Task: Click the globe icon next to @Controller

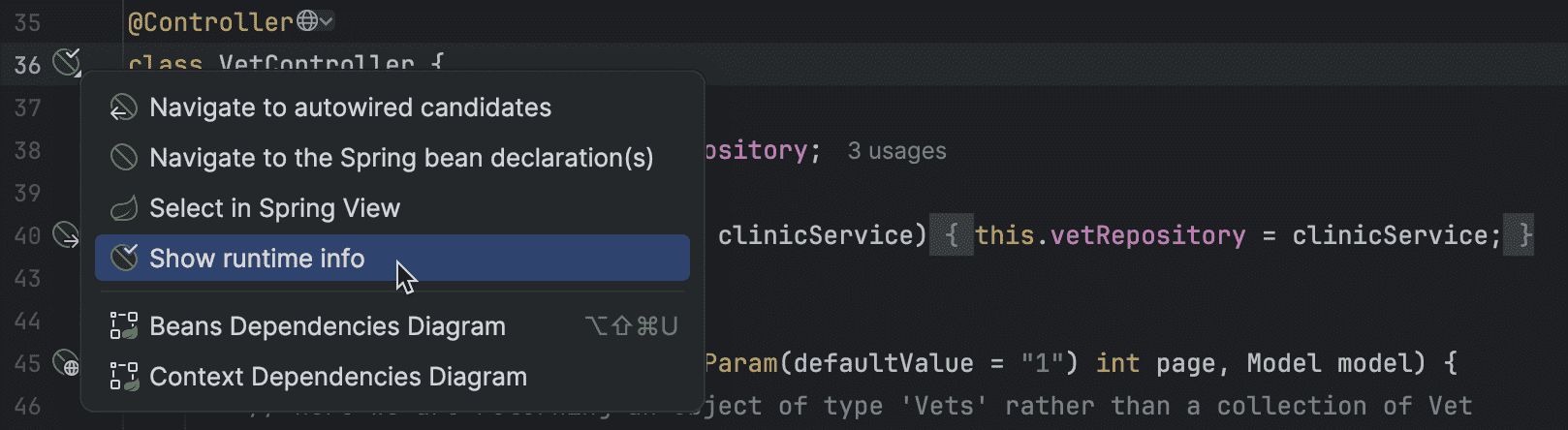Action: tap(307, 20)
